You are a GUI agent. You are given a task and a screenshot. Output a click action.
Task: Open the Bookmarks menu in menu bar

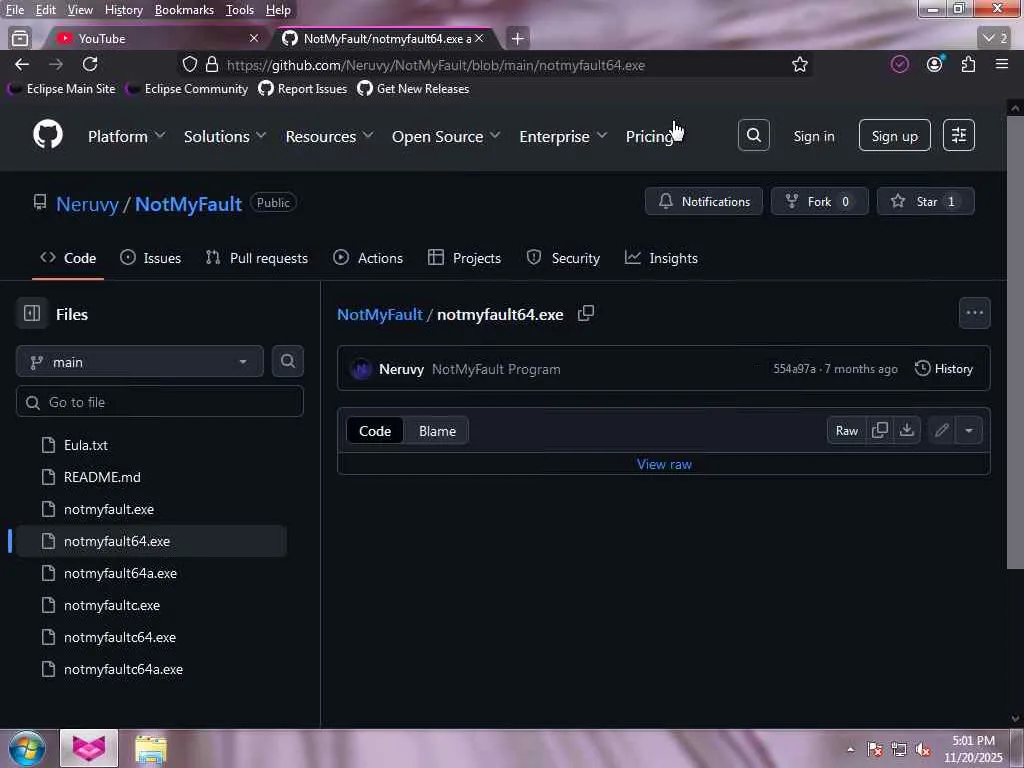click(x=184, y=10)
